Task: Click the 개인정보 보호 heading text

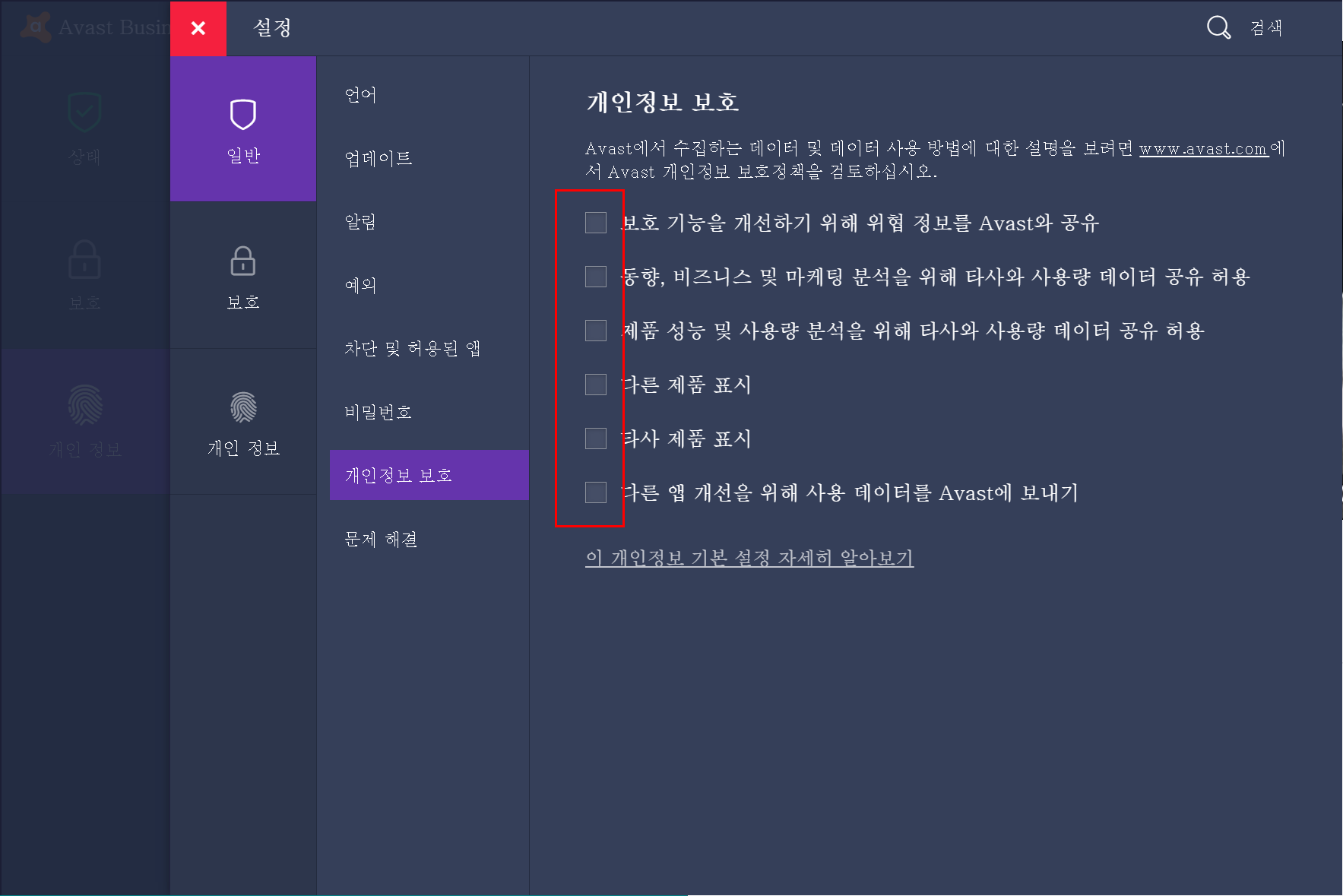Action: 662,103
